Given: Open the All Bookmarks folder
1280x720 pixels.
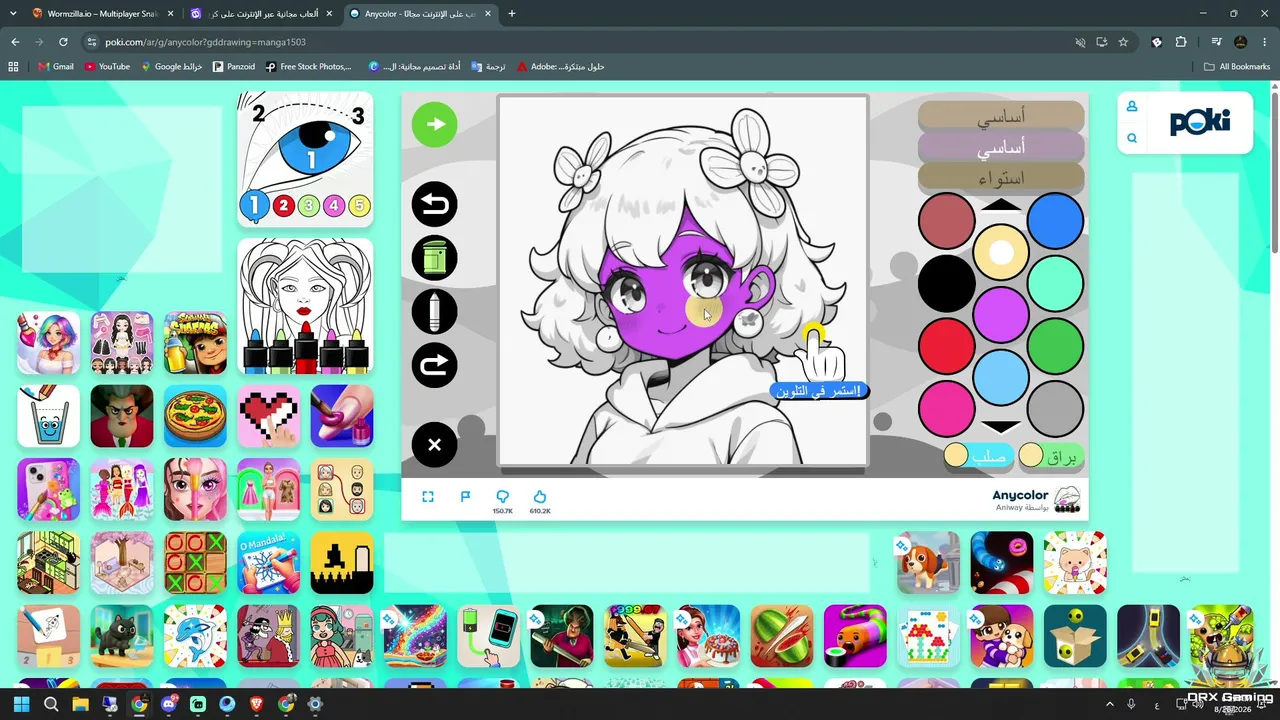Looking at the screenshot, I should 1237,67.
